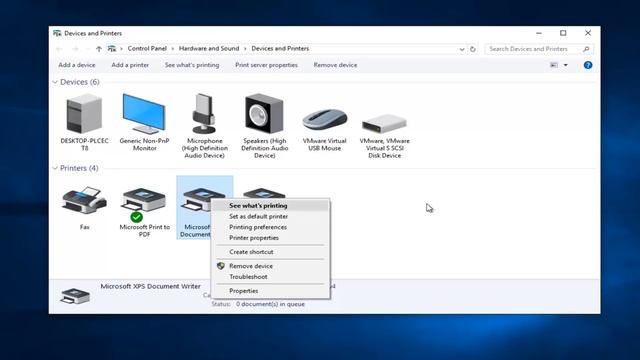The image size is (640, 360).
Task: Click the refresh button in address bar
Action: coord(473,49)
